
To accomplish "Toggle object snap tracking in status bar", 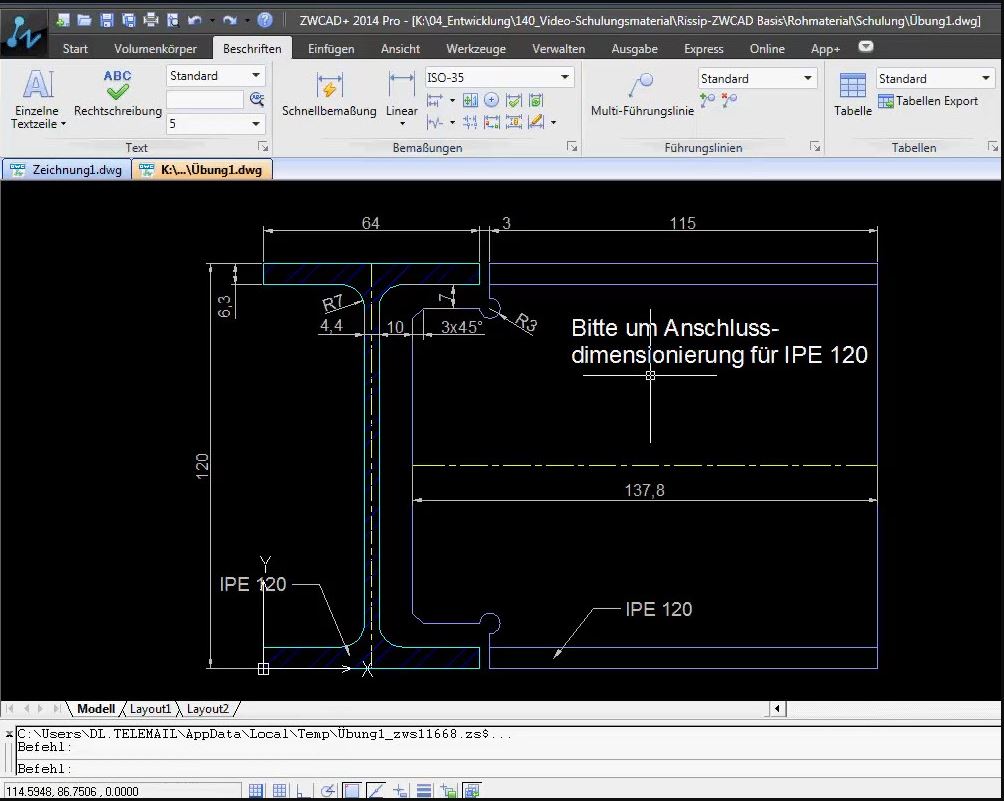I will pos(376,791).
